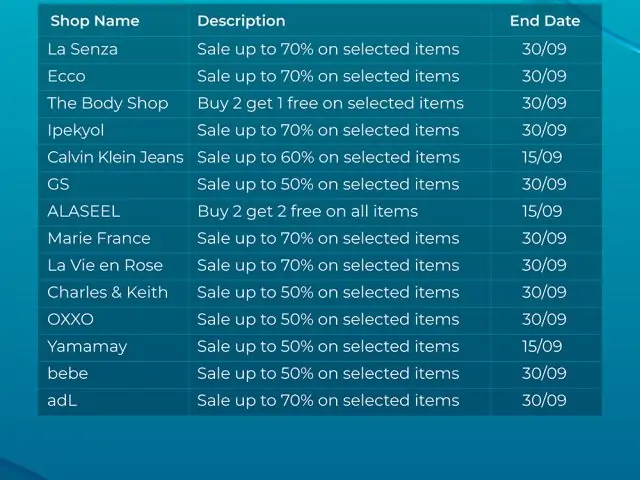Screen dimensions: 640x480
Task: Click the End Date column header
Action: [x=545, y=21]
